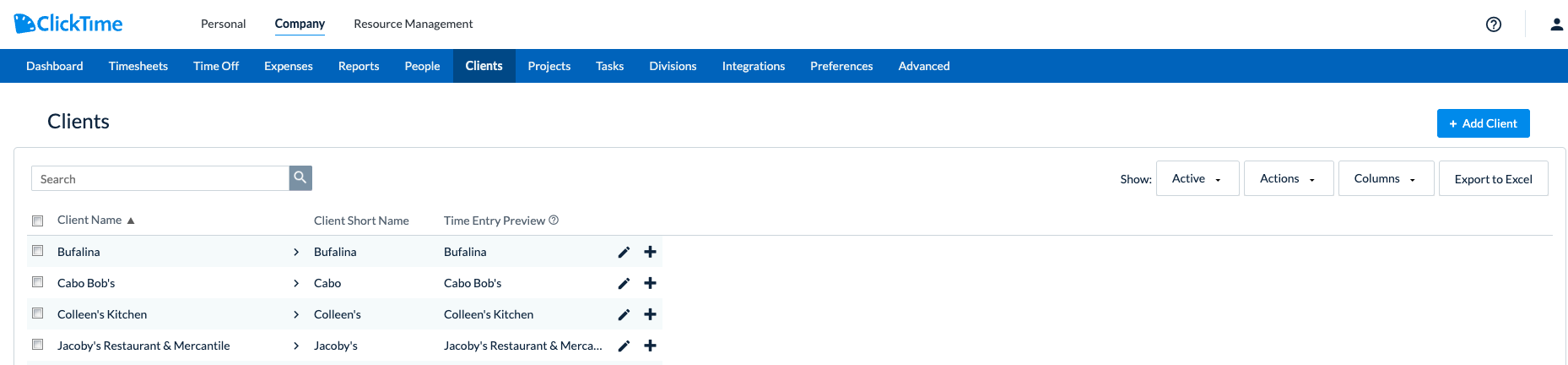Image resolution: width=1568 pixels, height=365 pixels.
Task: Switch to the Projects tab
Action: (x=549, y=66)
